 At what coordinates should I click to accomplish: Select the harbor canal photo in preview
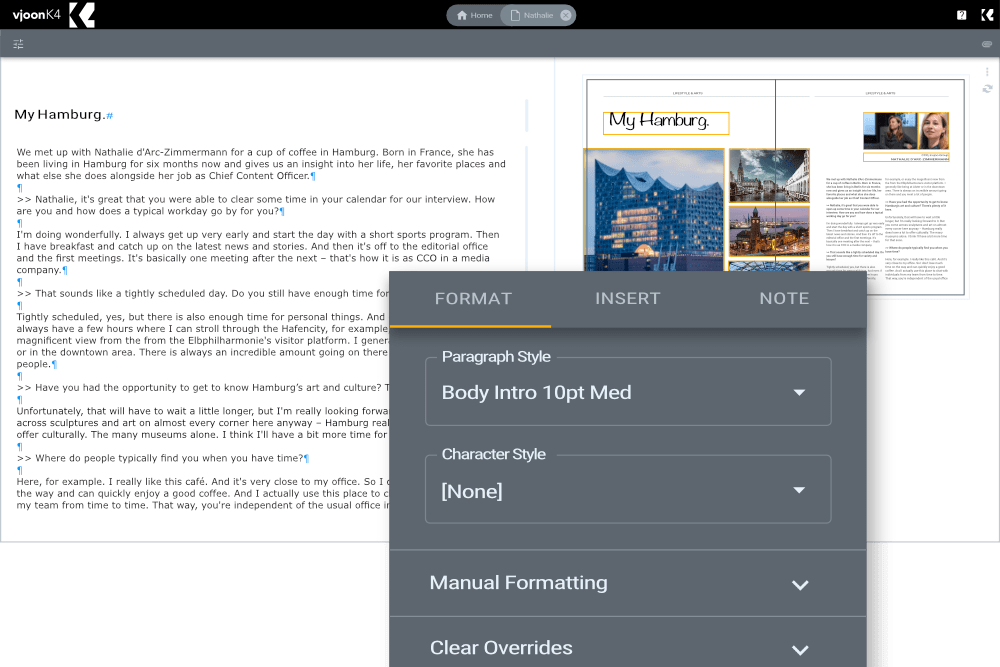(769, 175)
